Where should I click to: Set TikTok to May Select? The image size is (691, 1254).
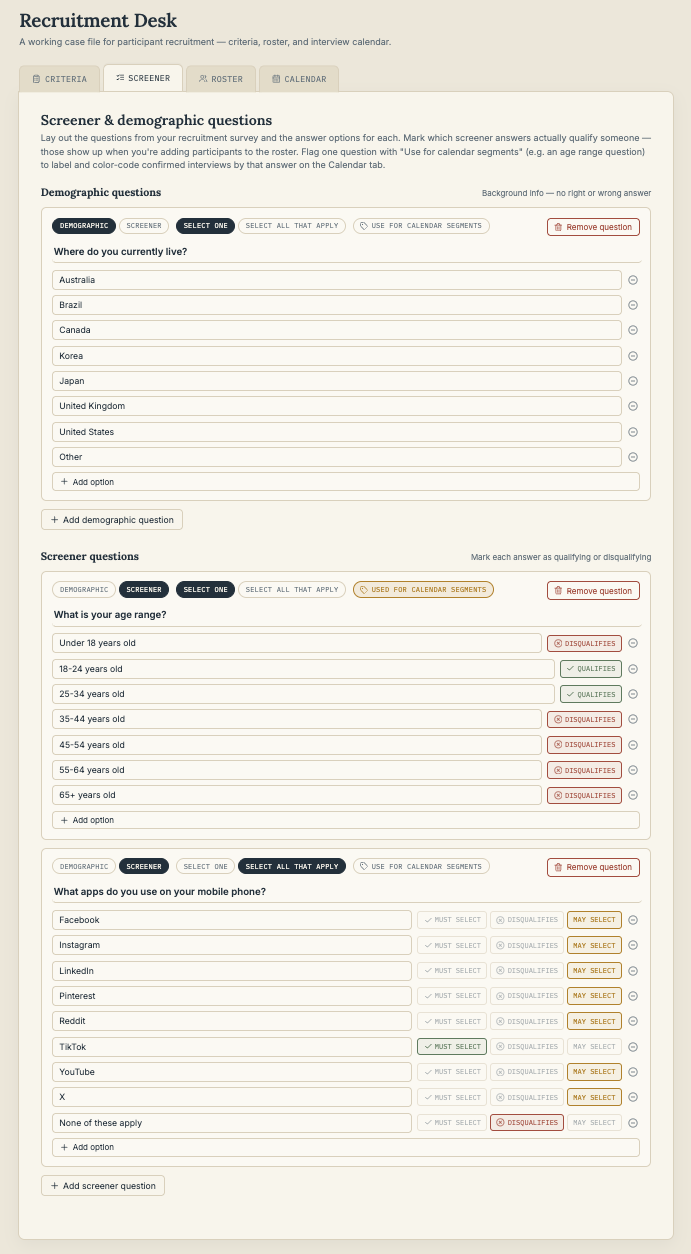tap(594, 1047)
